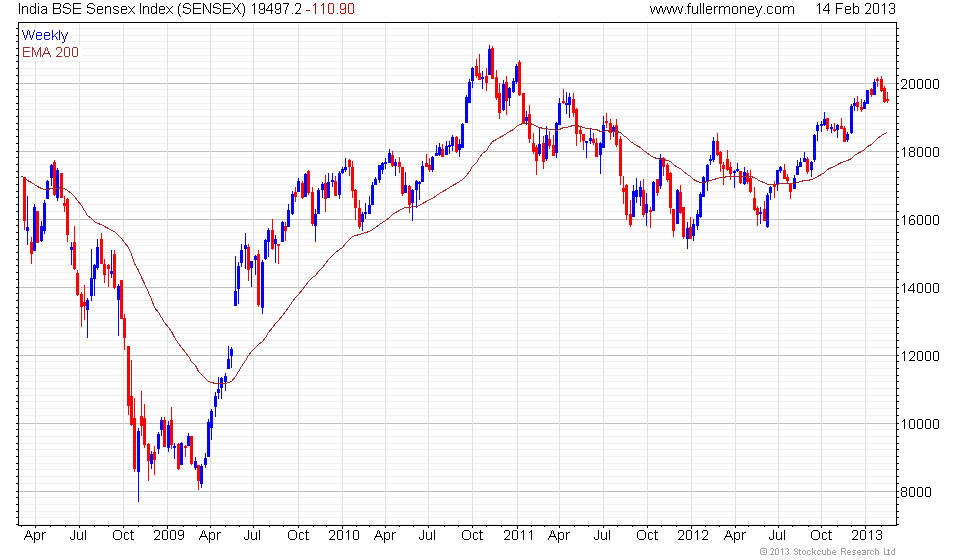This screenshot has width=980, height=560.
Task: Select the 2009 year label on time axis
Action: point(169,536)
